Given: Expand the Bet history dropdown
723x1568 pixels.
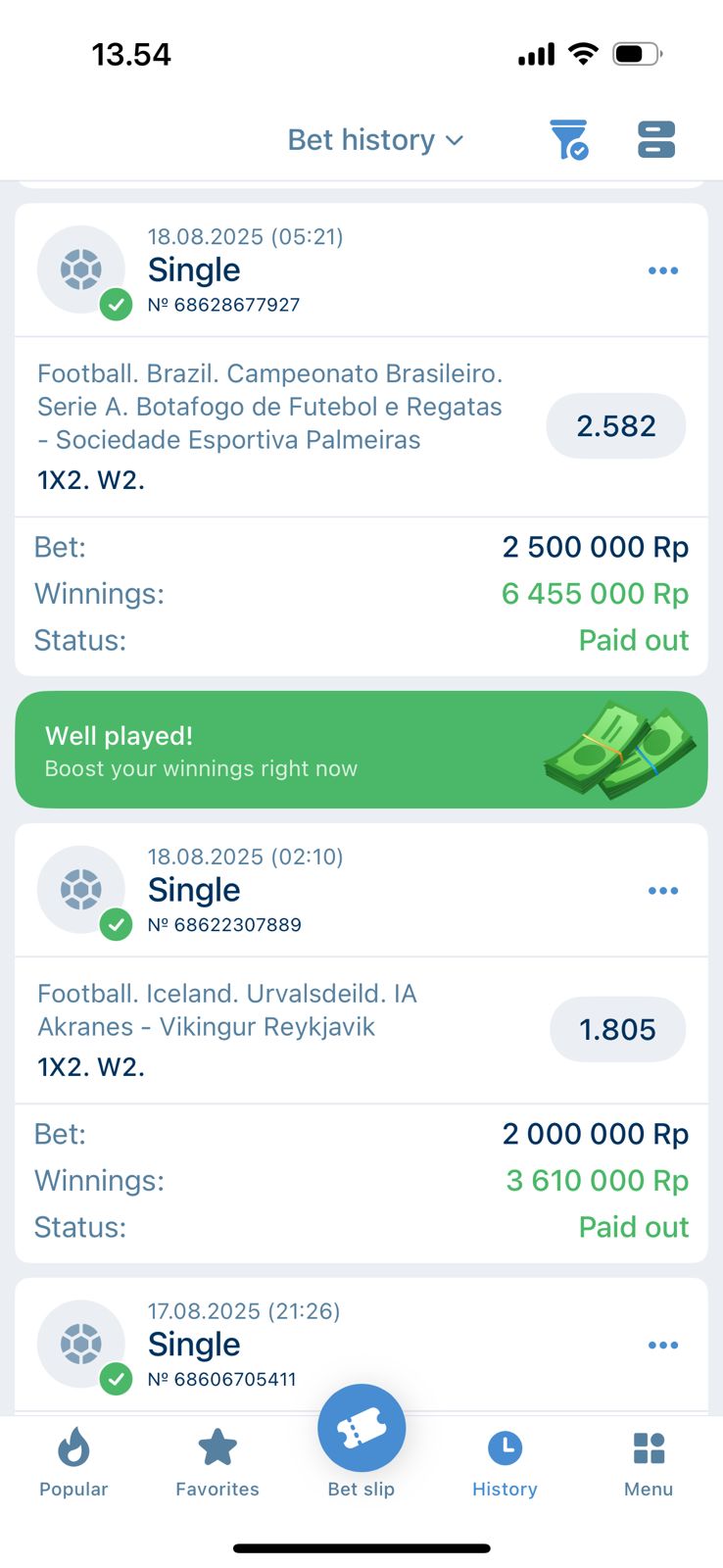Looking at the screenshot, I should [375, 140].
